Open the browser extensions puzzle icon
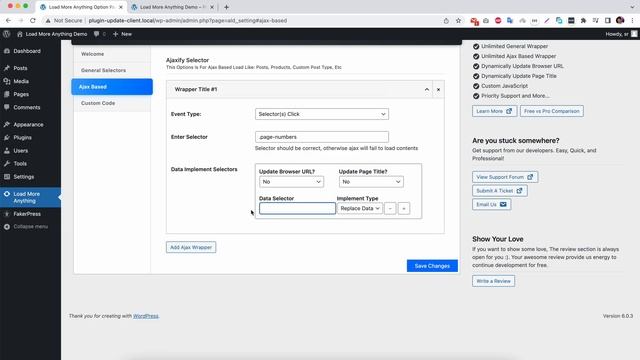640x360 pixels. coord(583,20)
